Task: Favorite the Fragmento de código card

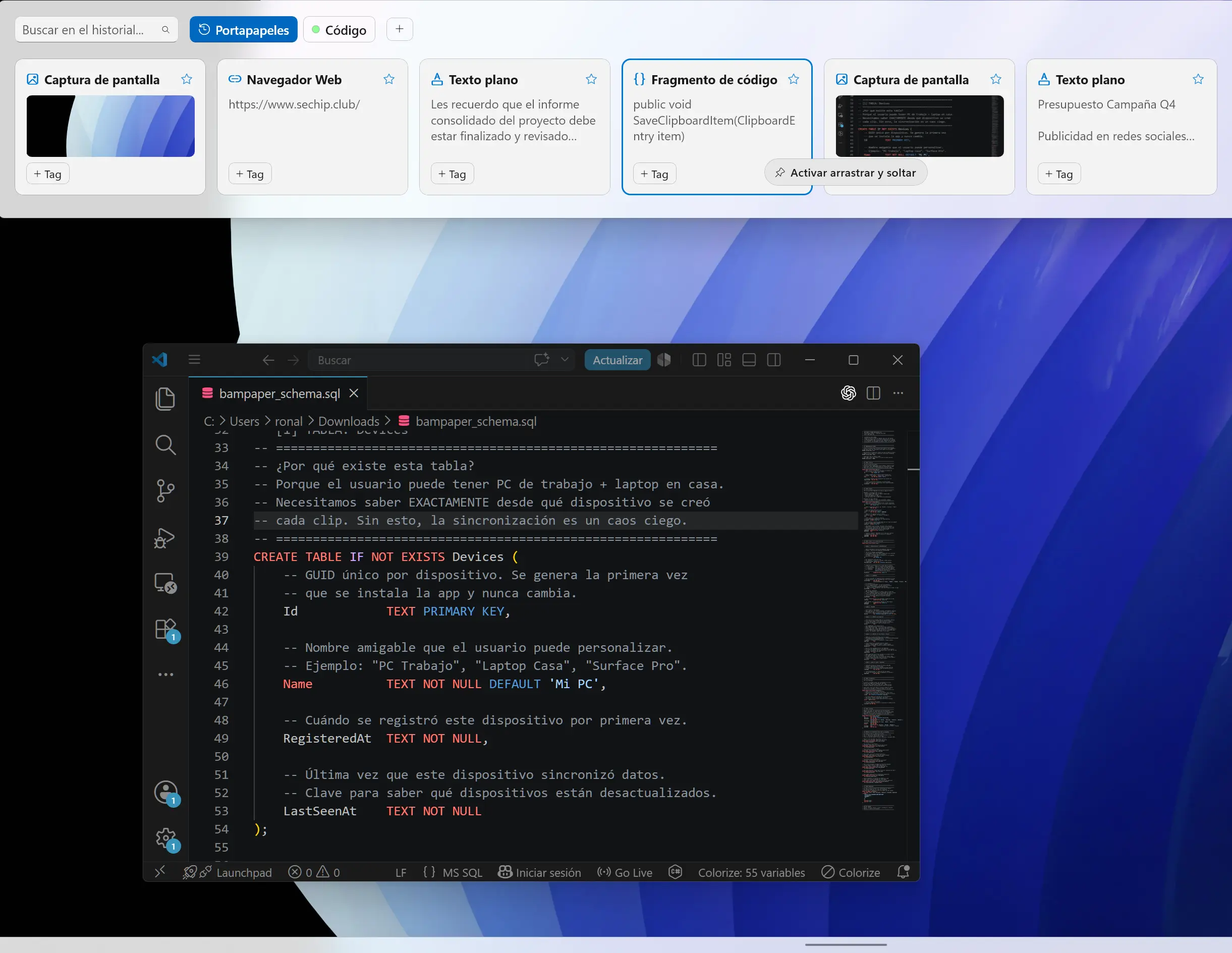Action: [x=794, y=80]
